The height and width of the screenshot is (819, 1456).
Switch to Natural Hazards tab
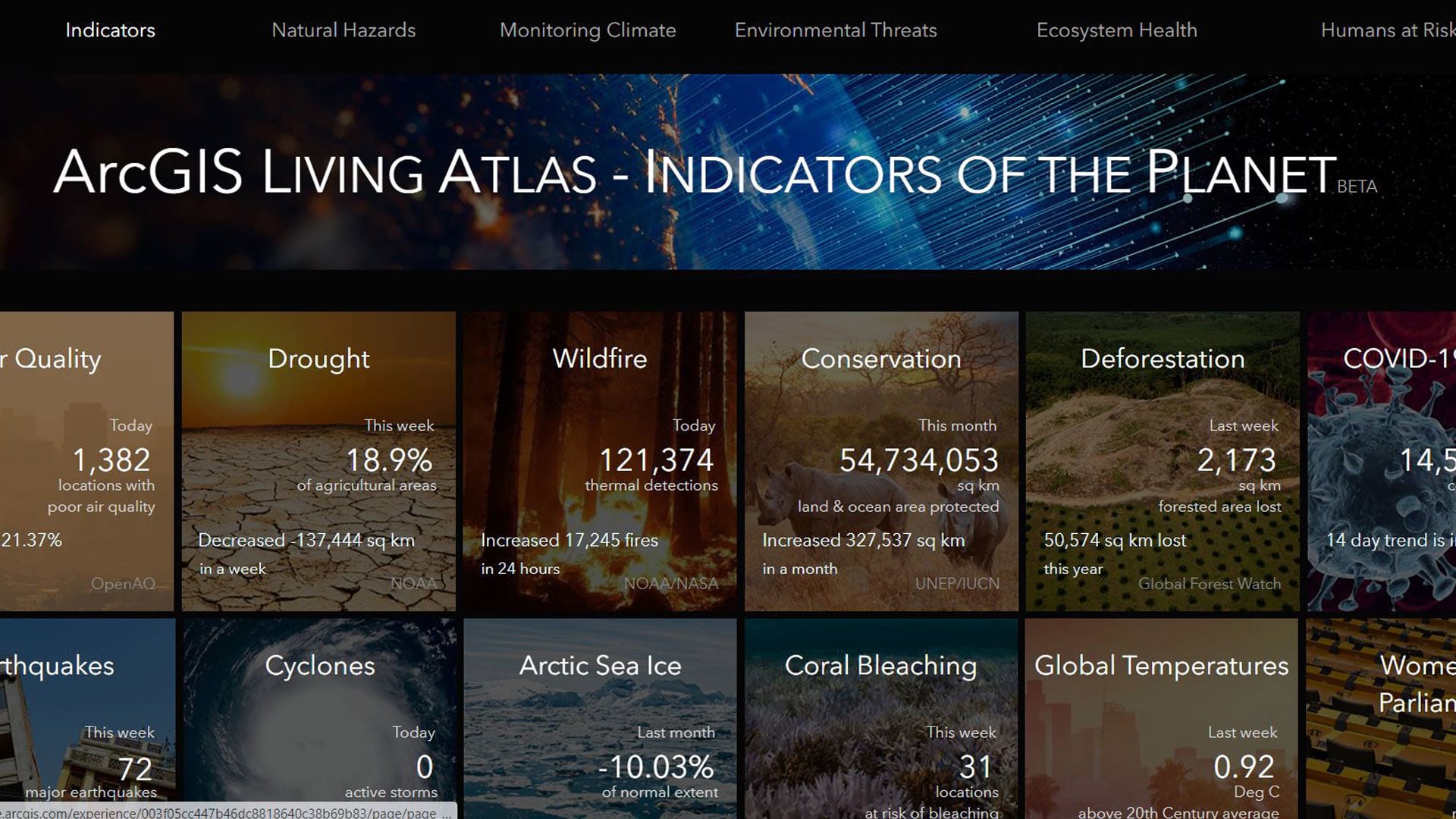point(343,30)
